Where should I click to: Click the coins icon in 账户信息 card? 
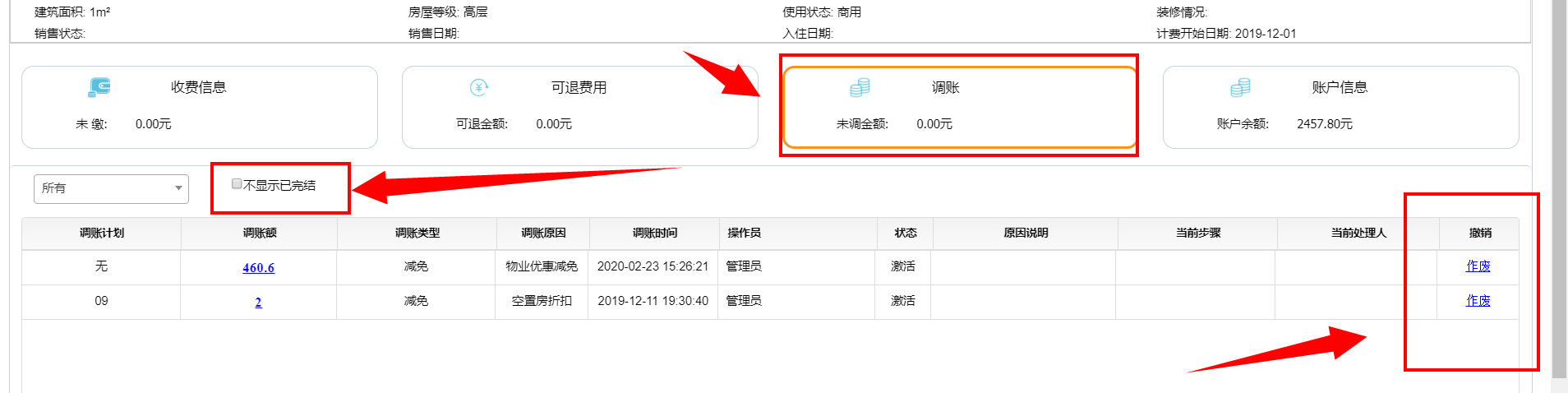pyautogui.click(x=1240, y=87)
